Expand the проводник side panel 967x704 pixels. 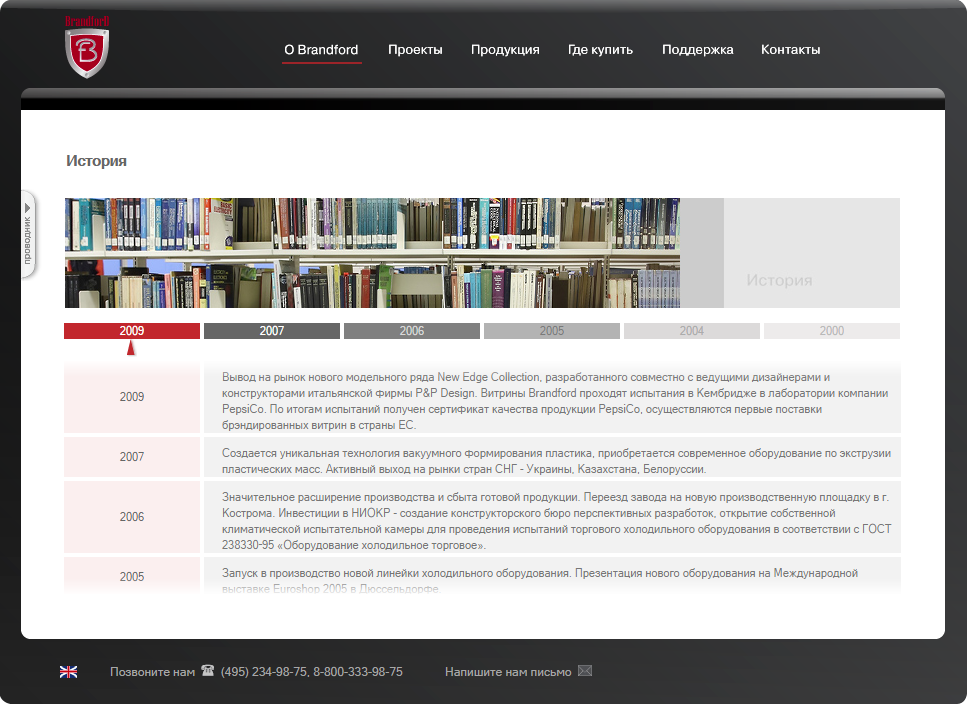click(x=28, y=234)
